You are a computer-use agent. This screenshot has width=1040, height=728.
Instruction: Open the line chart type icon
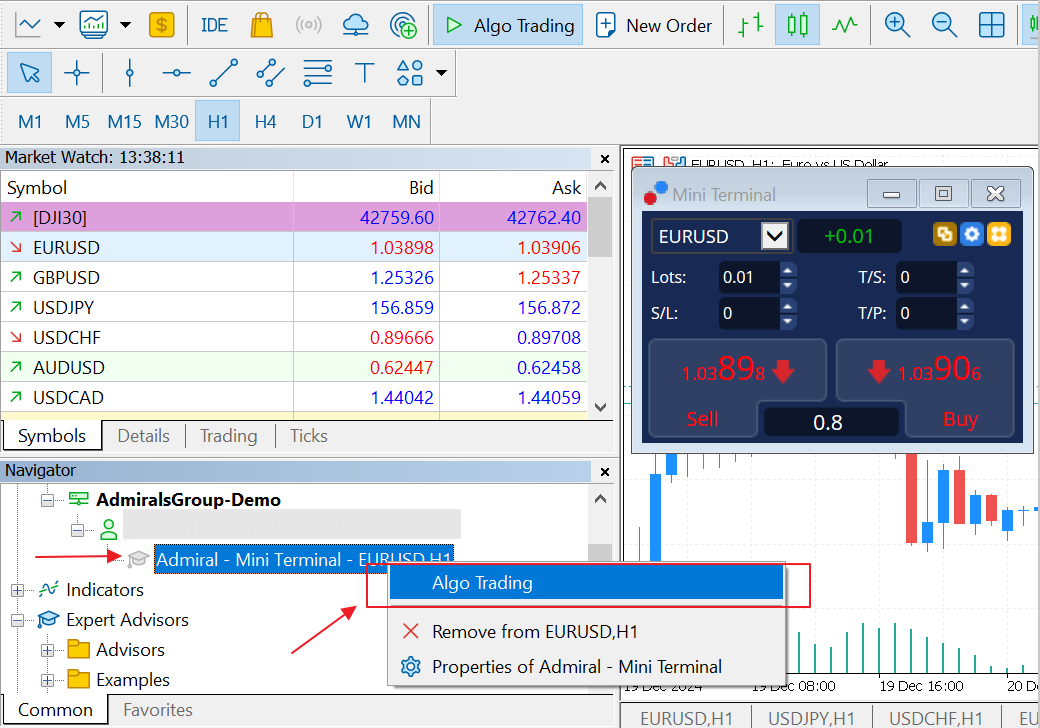[x=29, y=25]
